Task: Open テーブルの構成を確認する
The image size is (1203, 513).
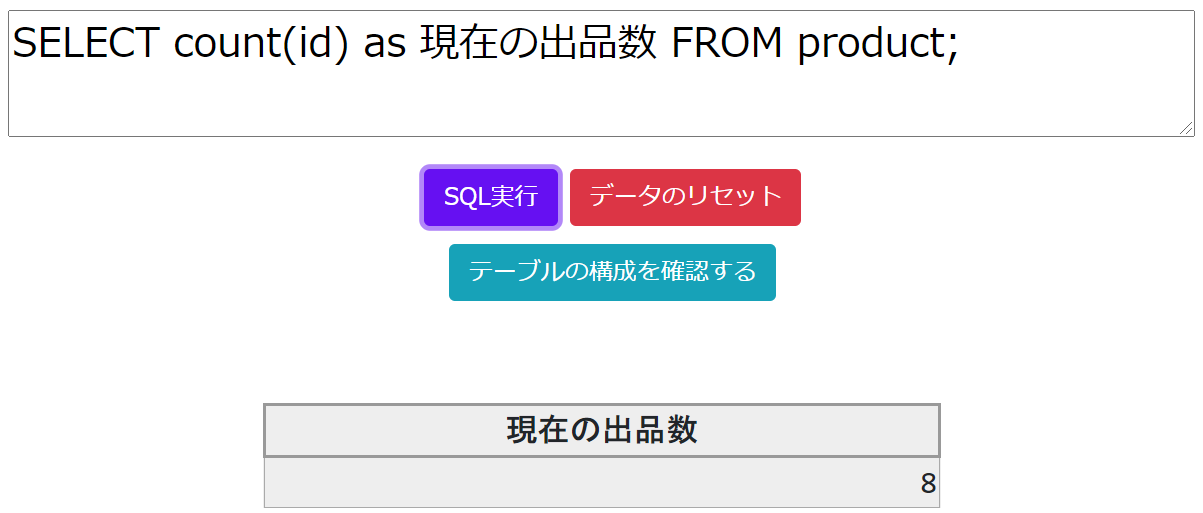Action: [612, 272]
